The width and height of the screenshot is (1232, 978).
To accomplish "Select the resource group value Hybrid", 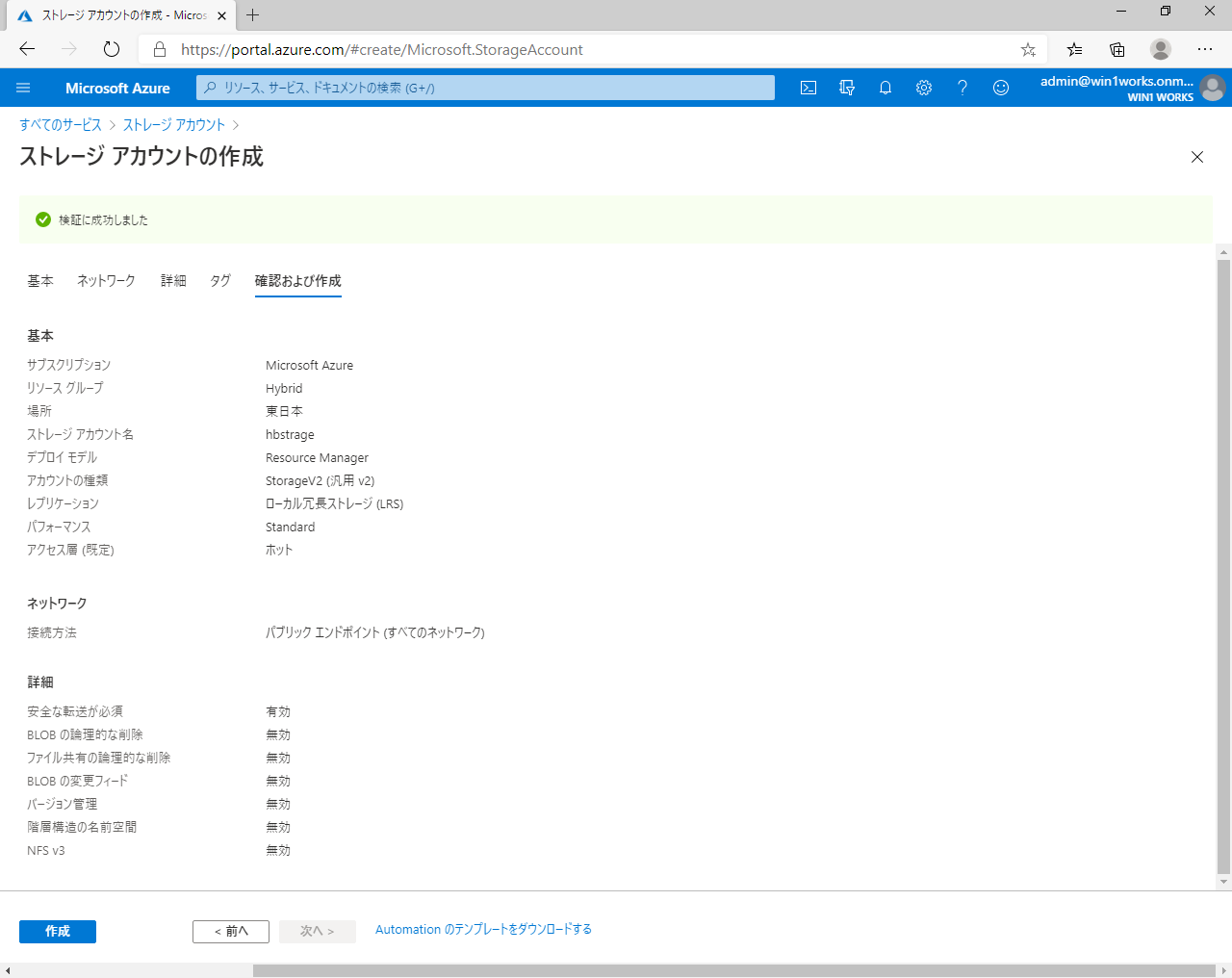I will [284, 389].
